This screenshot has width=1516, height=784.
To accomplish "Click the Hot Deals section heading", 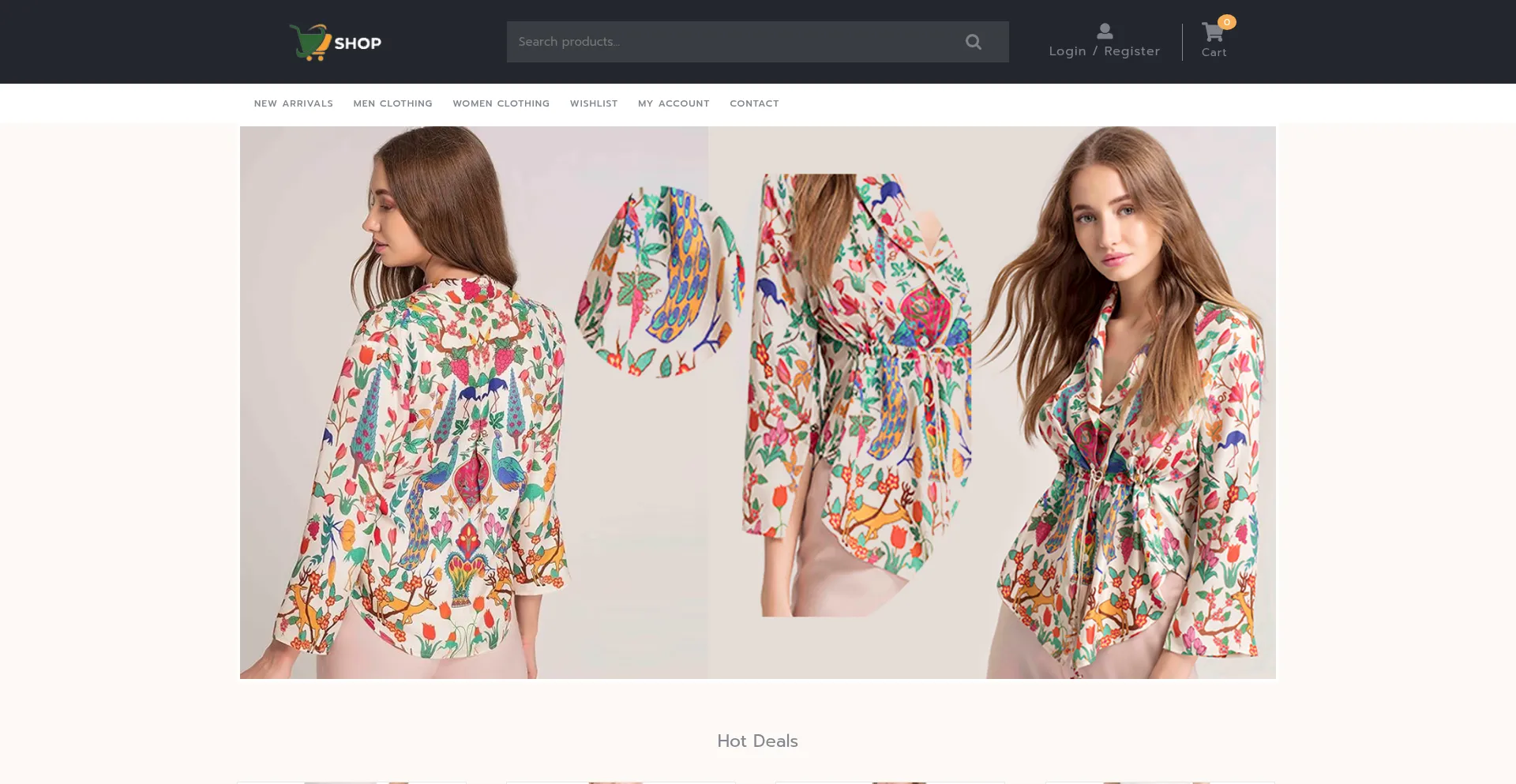I will (x=757, y=741).
